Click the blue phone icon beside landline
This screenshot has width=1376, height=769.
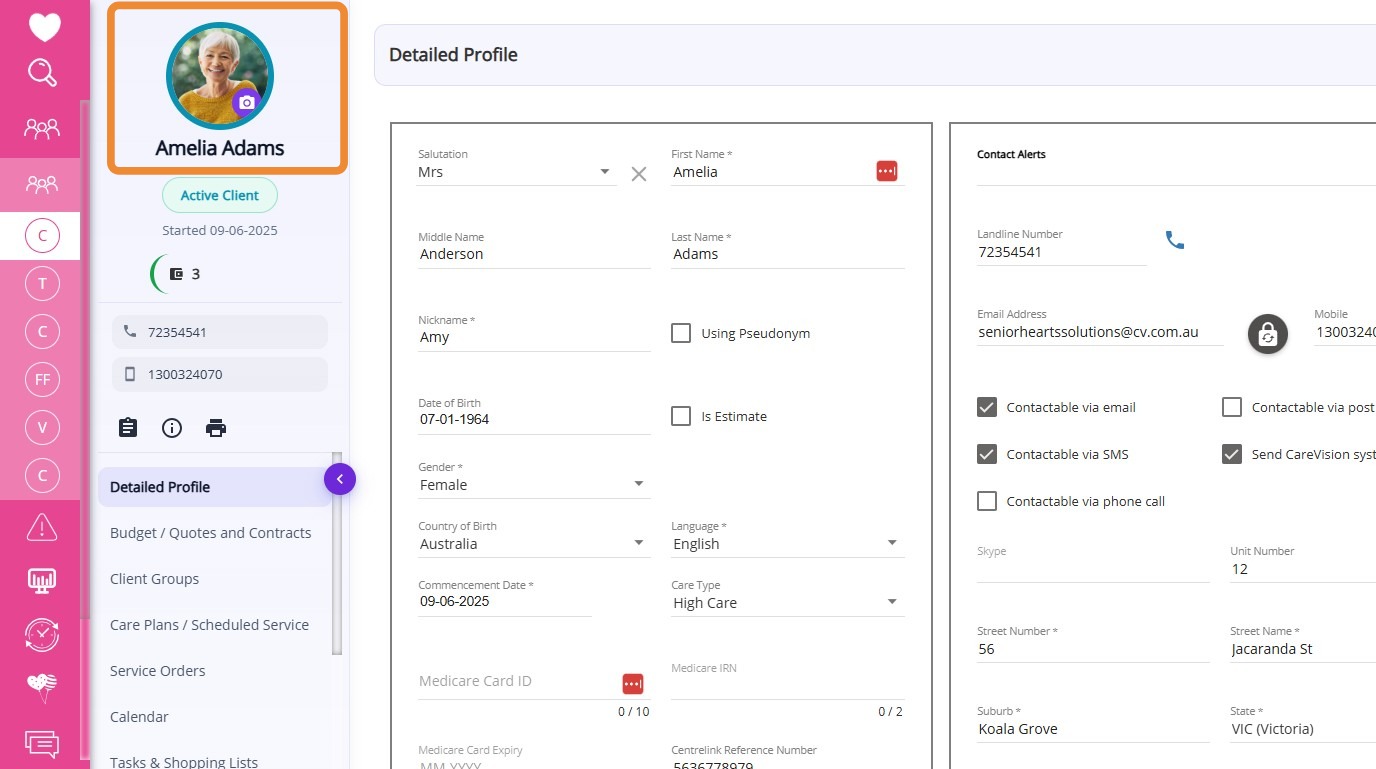click(1175, 241)
